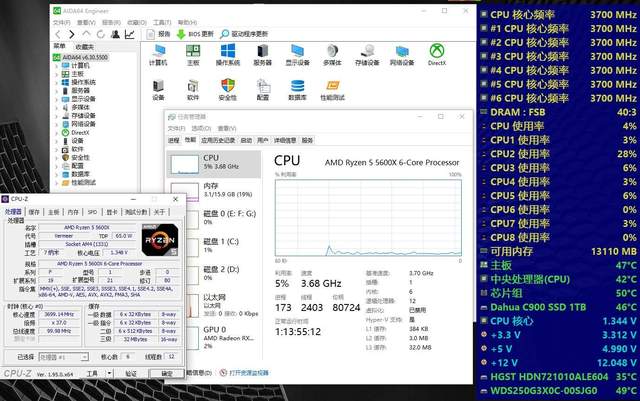Click the up arrow in AIDA64 toolbar

[x=86, y=34]
